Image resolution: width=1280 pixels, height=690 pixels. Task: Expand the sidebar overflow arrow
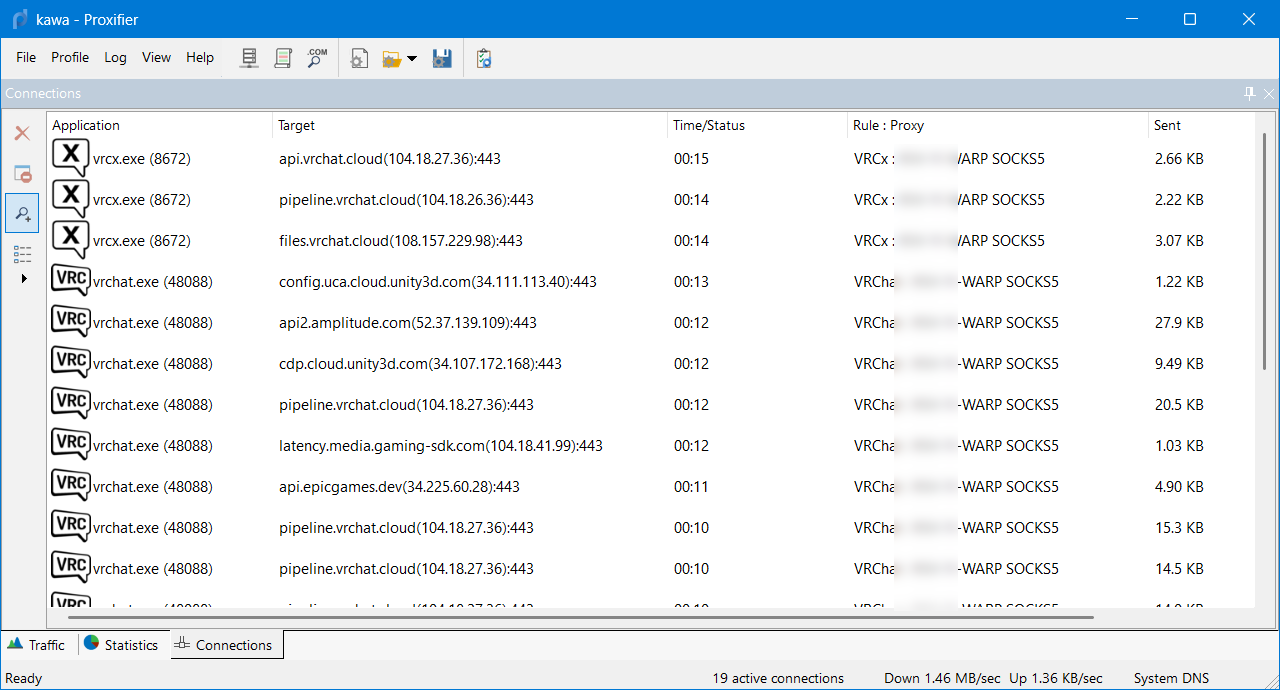24,278
